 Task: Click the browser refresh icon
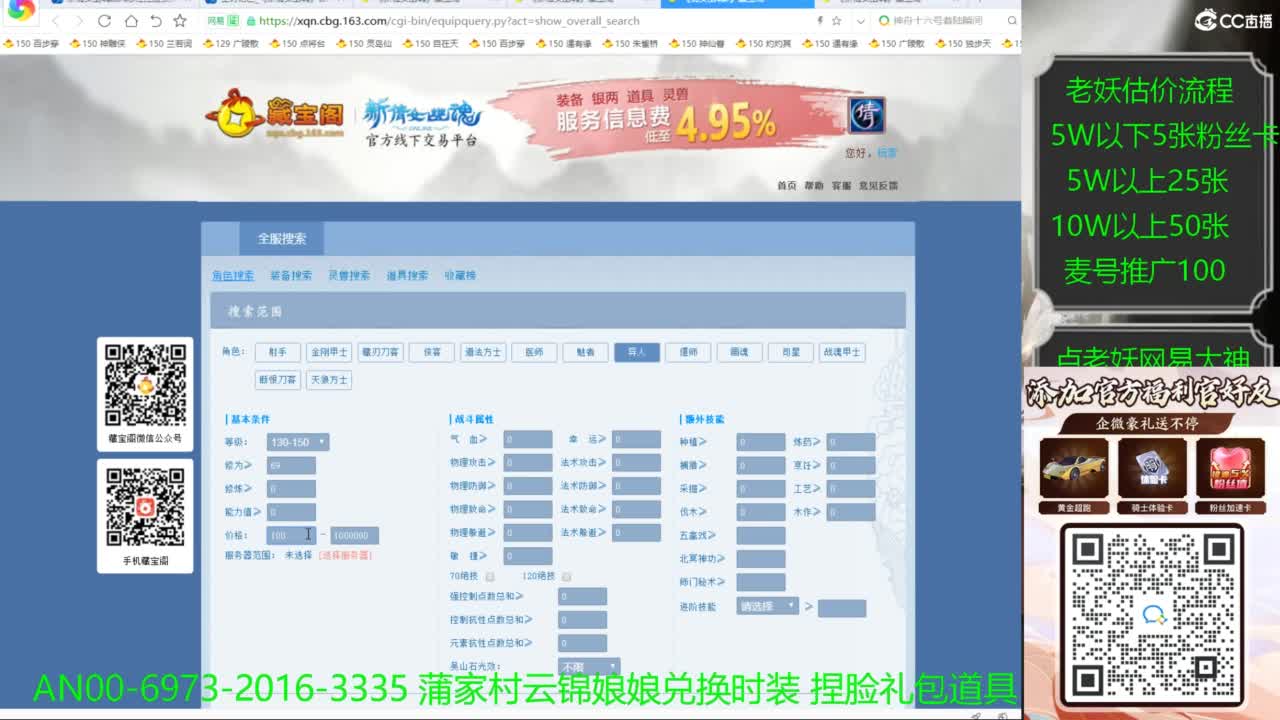105,20
